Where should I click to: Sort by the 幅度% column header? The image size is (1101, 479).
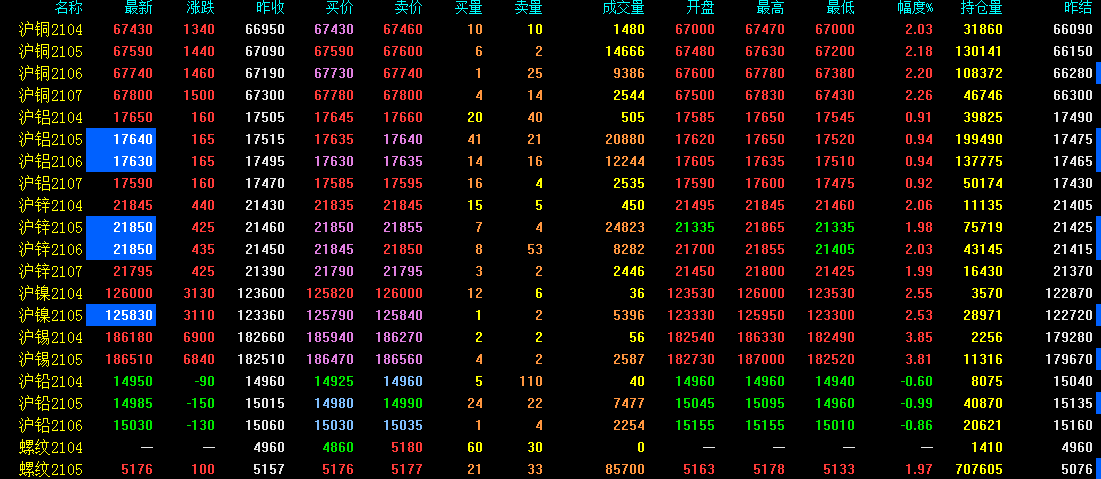916,8
